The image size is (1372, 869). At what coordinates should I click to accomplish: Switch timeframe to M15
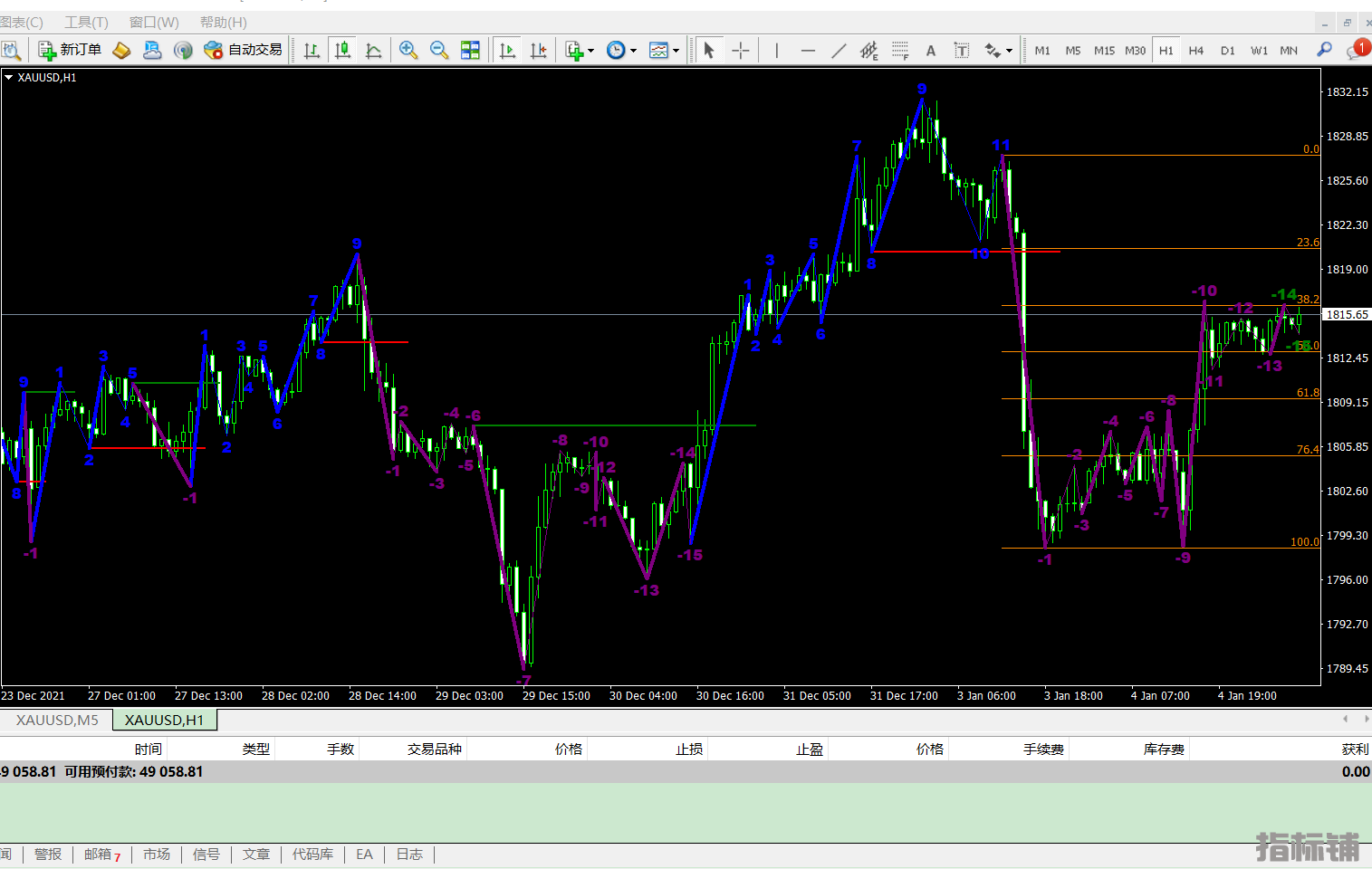pyautogui.click(x=1104, y=50)
